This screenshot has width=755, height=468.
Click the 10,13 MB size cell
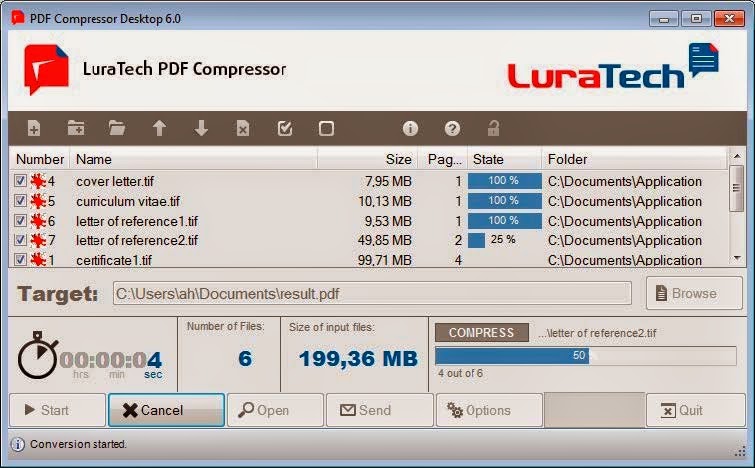point(384,201)
